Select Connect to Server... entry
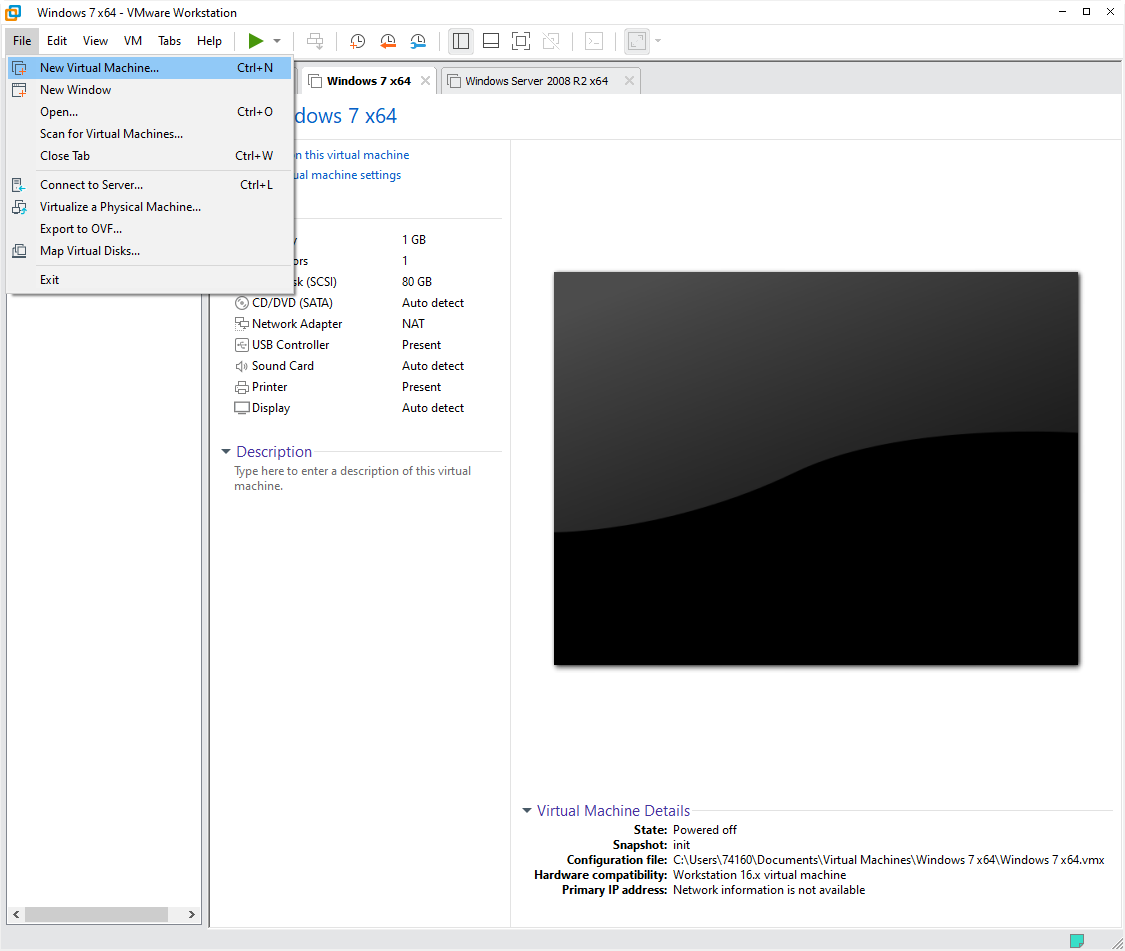Screen dimensions: 1125x951 click(150, 185)
